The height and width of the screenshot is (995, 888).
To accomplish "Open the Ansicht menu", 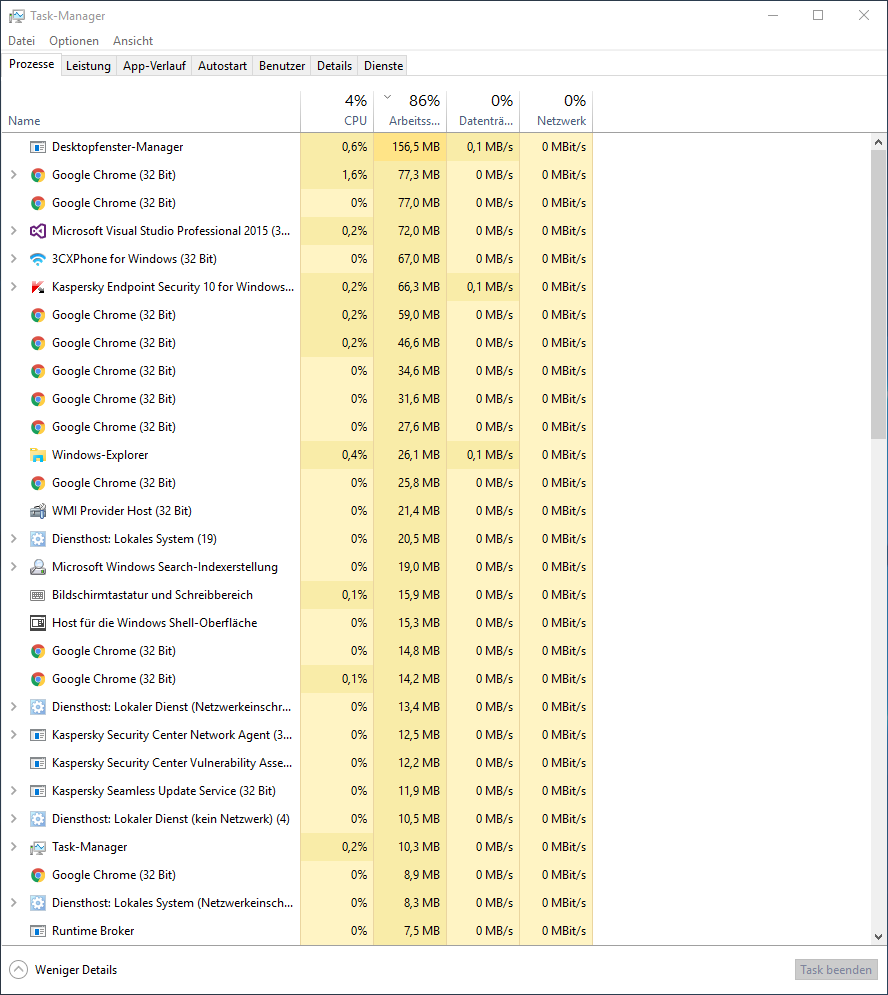I will [x=133, y=41].
